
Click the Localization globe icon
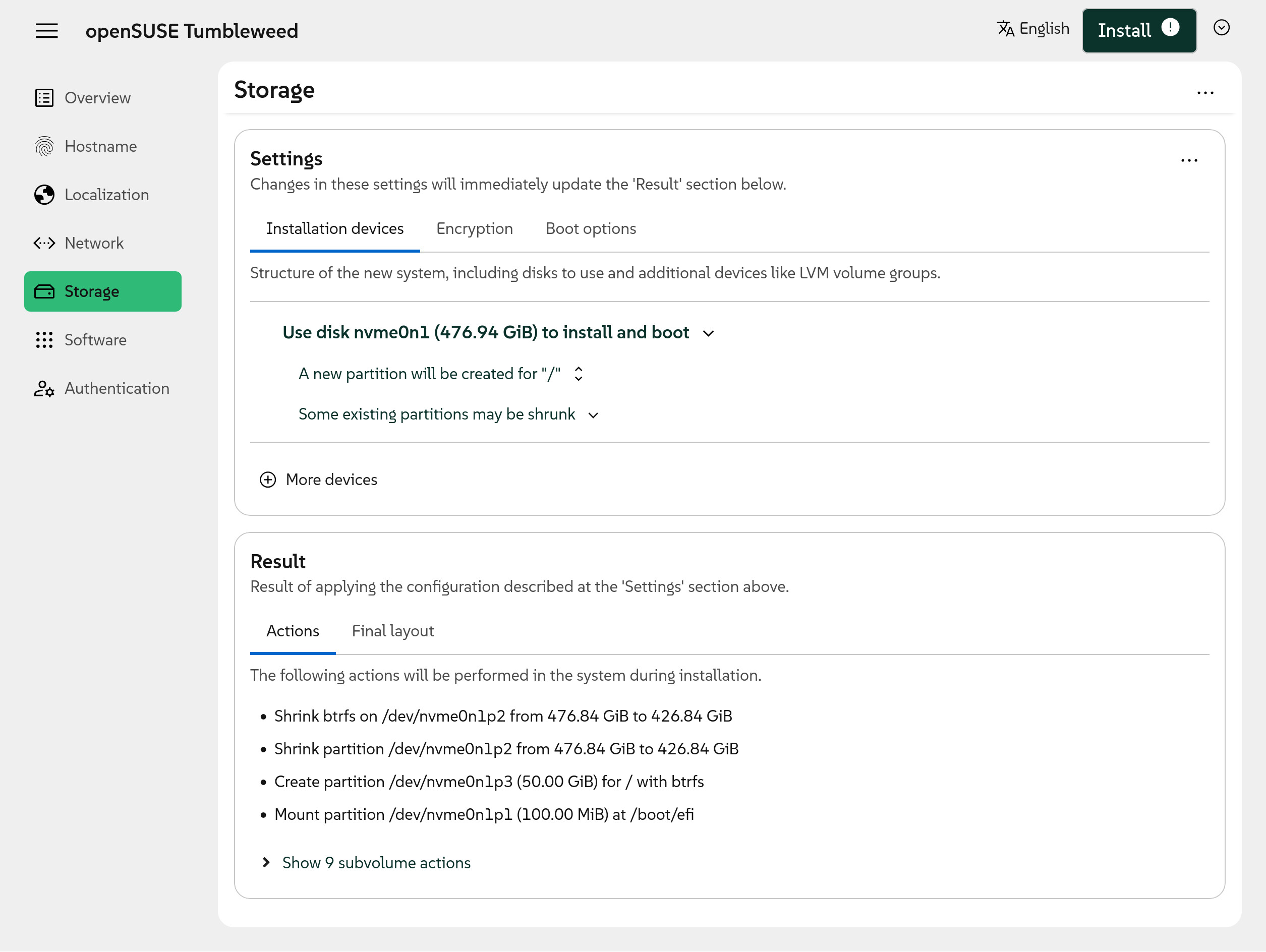click(x=44, y=195)
